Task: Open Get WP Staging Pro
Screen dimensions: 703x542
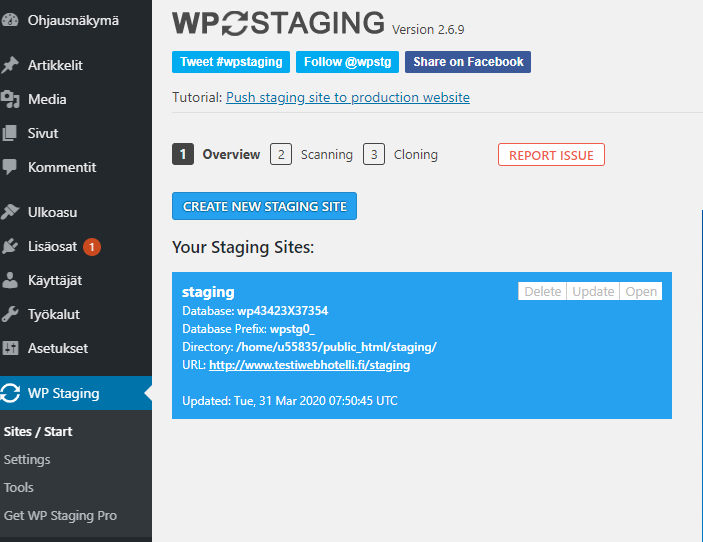Action: 60,516
